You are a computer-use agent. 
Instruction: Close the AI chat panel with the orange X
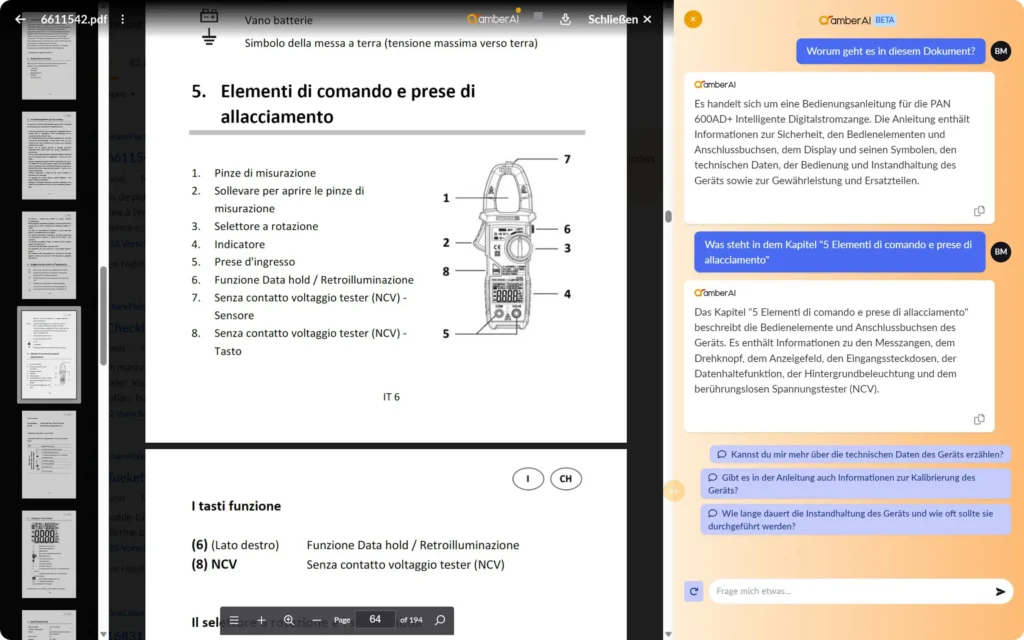(x=693, y=19)
